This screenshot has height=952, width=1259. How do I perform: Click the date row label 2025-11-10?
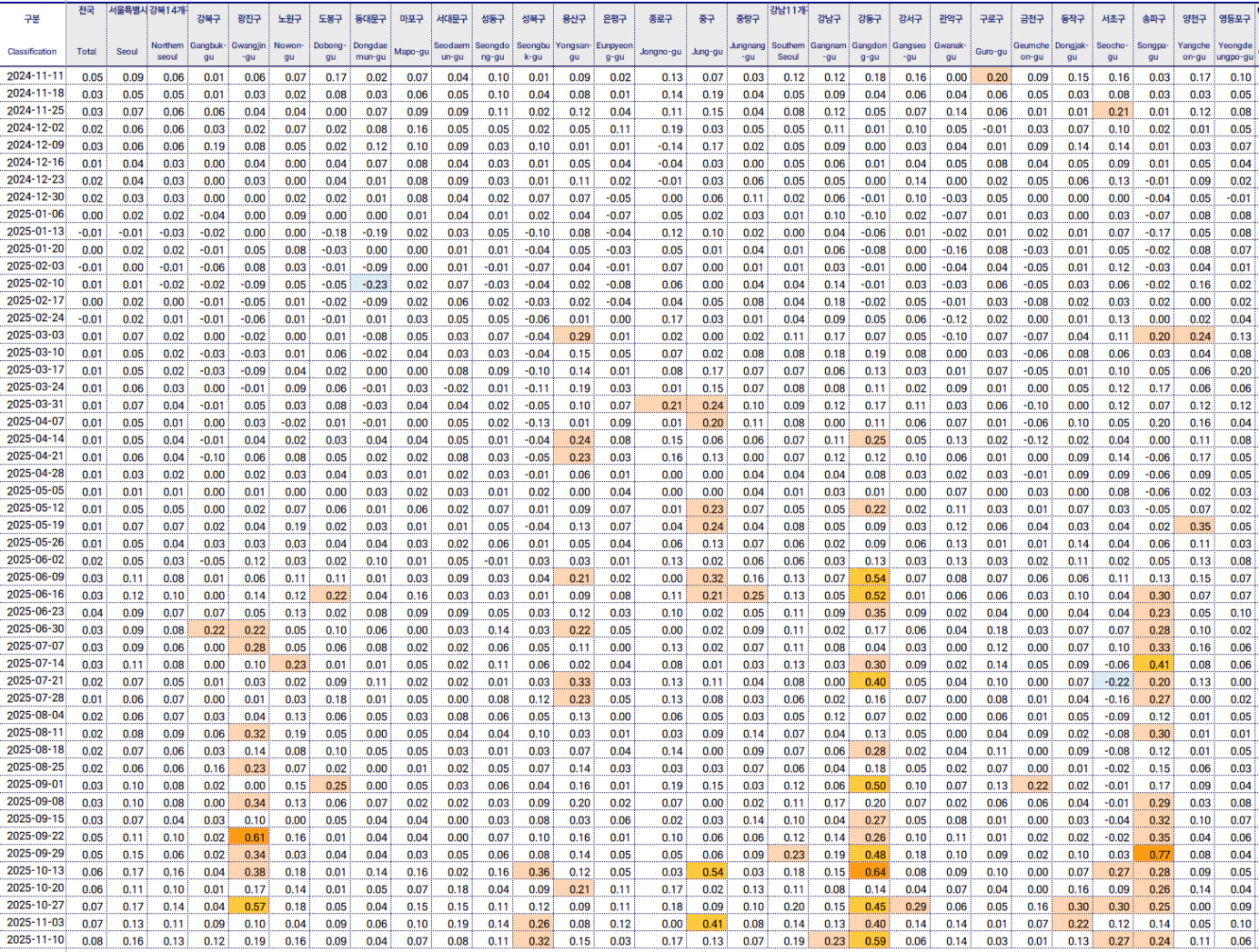[x=35, y=939]
